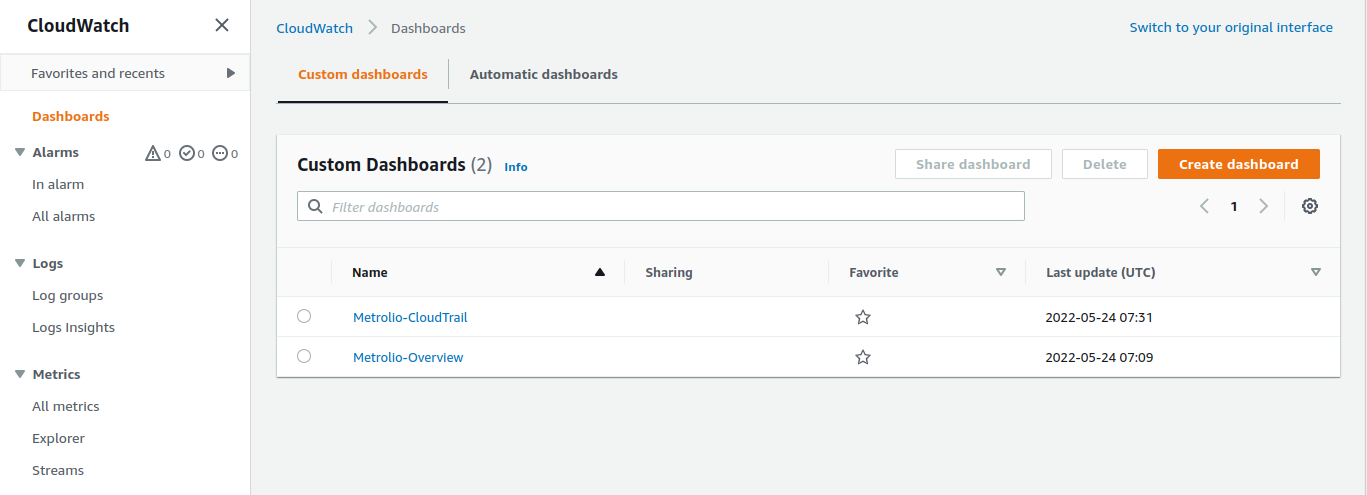Expand Favorites and recents submenu
This screenshot has height=495, width=1367.
(231, 73)
